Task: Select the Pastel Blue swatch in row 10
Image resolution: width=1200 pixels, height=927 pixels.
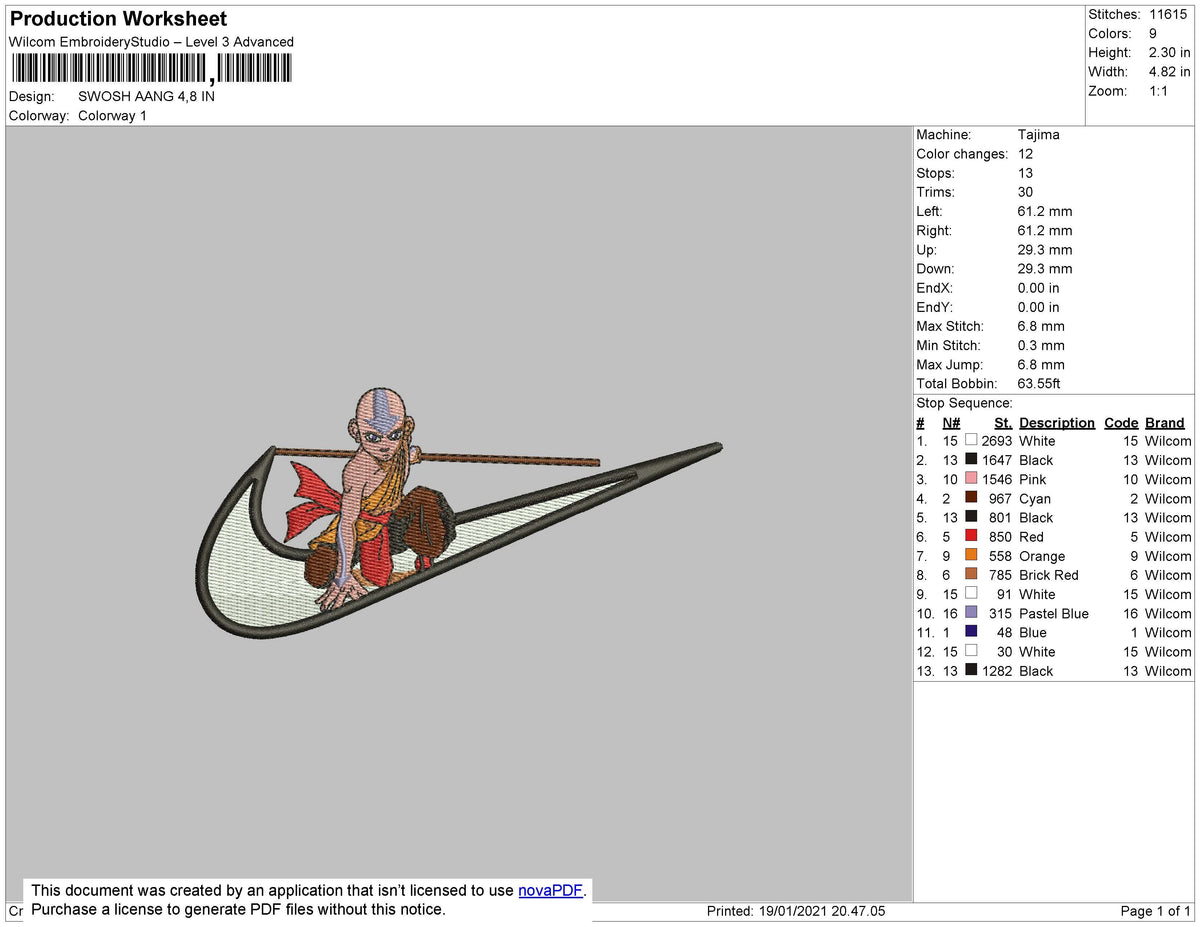Action: (x=971, y=613)
